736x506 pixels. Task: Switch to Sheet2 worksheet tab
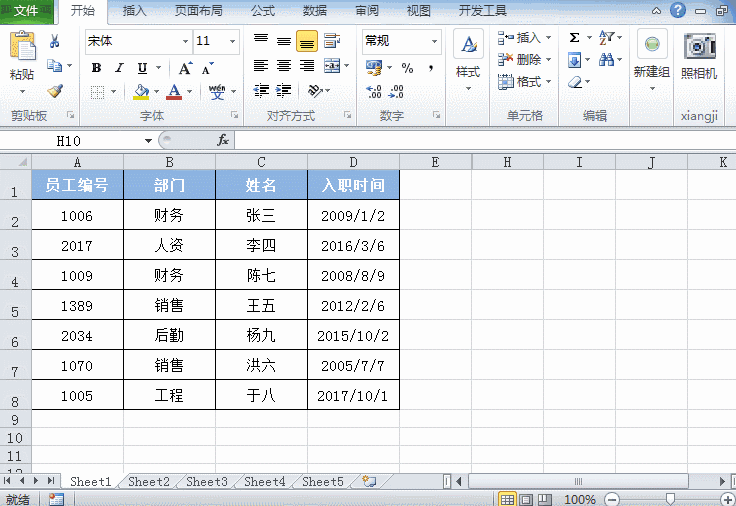[x=149, y=482]
